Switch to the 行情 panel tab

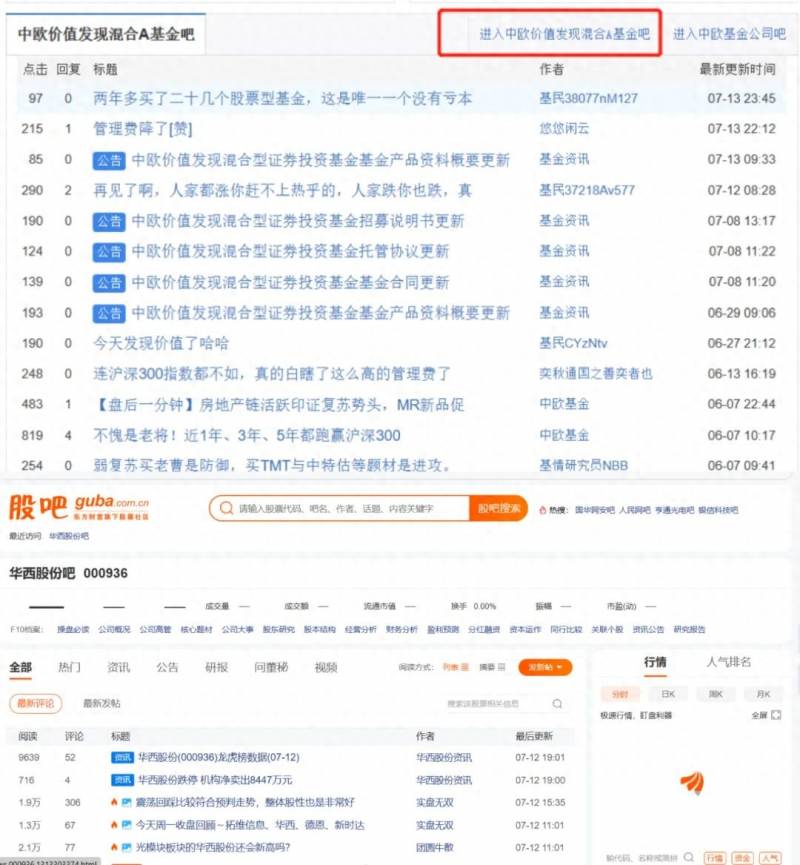coord(655,662)
